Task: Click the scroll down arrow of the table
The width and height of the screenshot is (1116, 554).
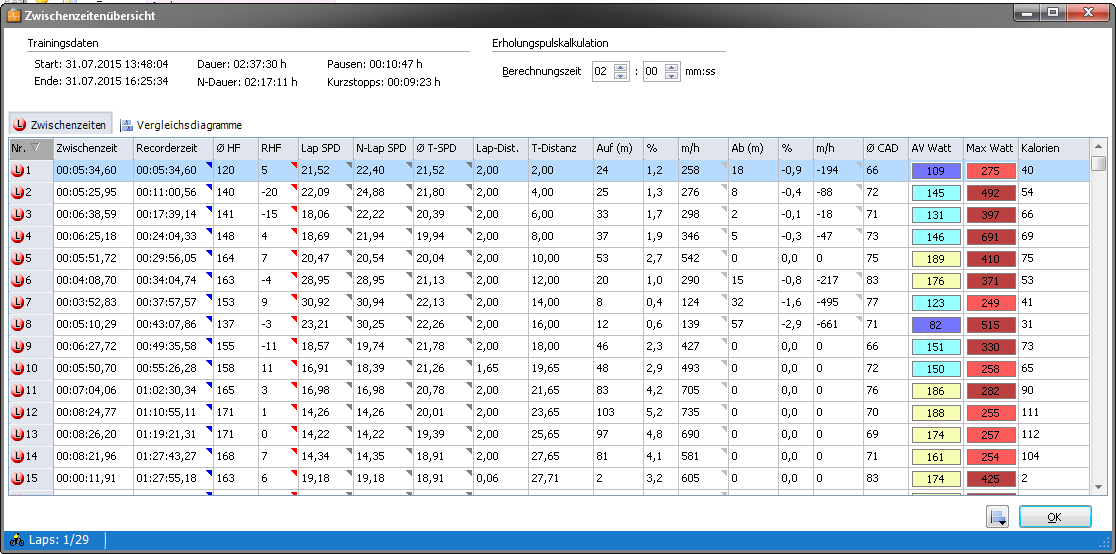Action: click(1099, 486)
